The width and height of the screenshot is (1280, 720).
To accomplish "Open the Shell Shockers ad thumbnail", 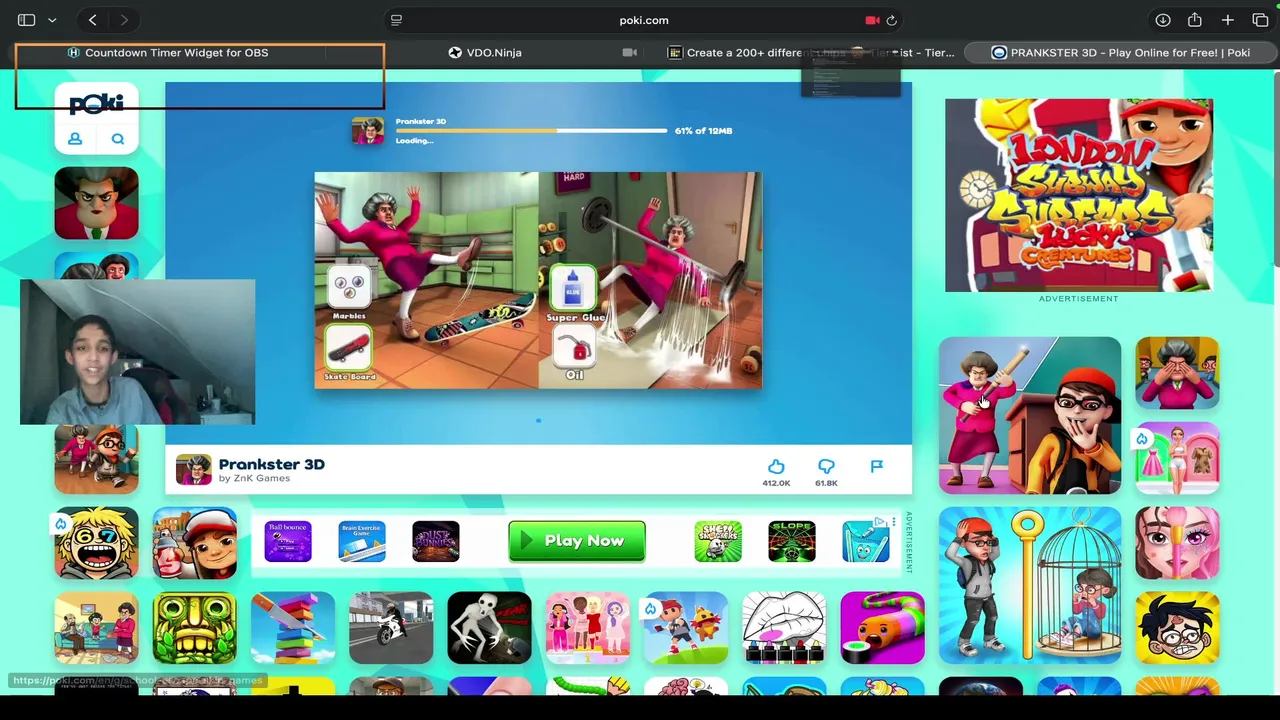I will pos(718,541).
